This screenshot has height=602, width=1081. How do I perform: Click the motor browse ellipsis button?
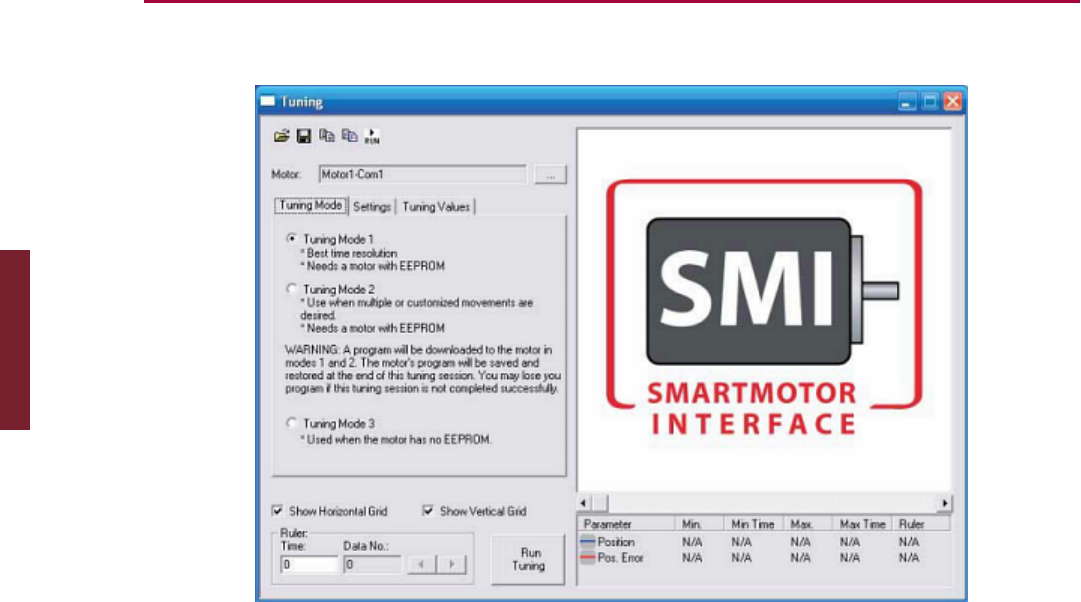[x=550, y=174]
